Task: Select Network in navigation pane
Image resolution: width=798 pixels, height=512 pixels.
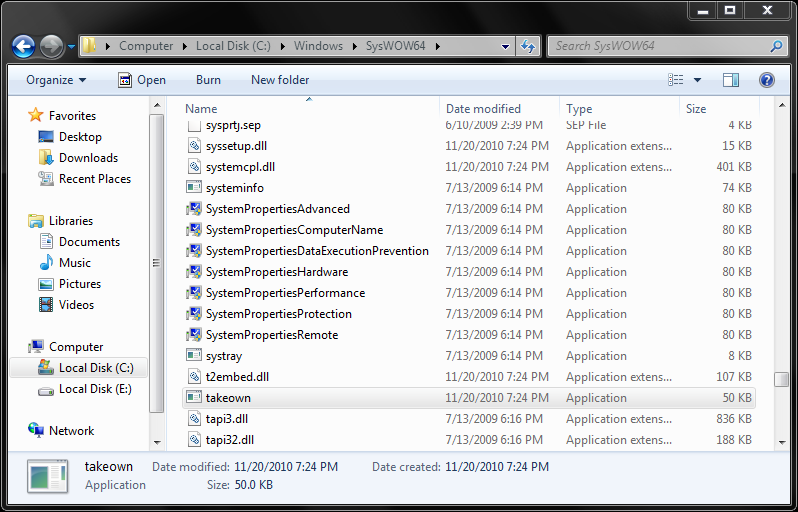Action: coord(71,431)
